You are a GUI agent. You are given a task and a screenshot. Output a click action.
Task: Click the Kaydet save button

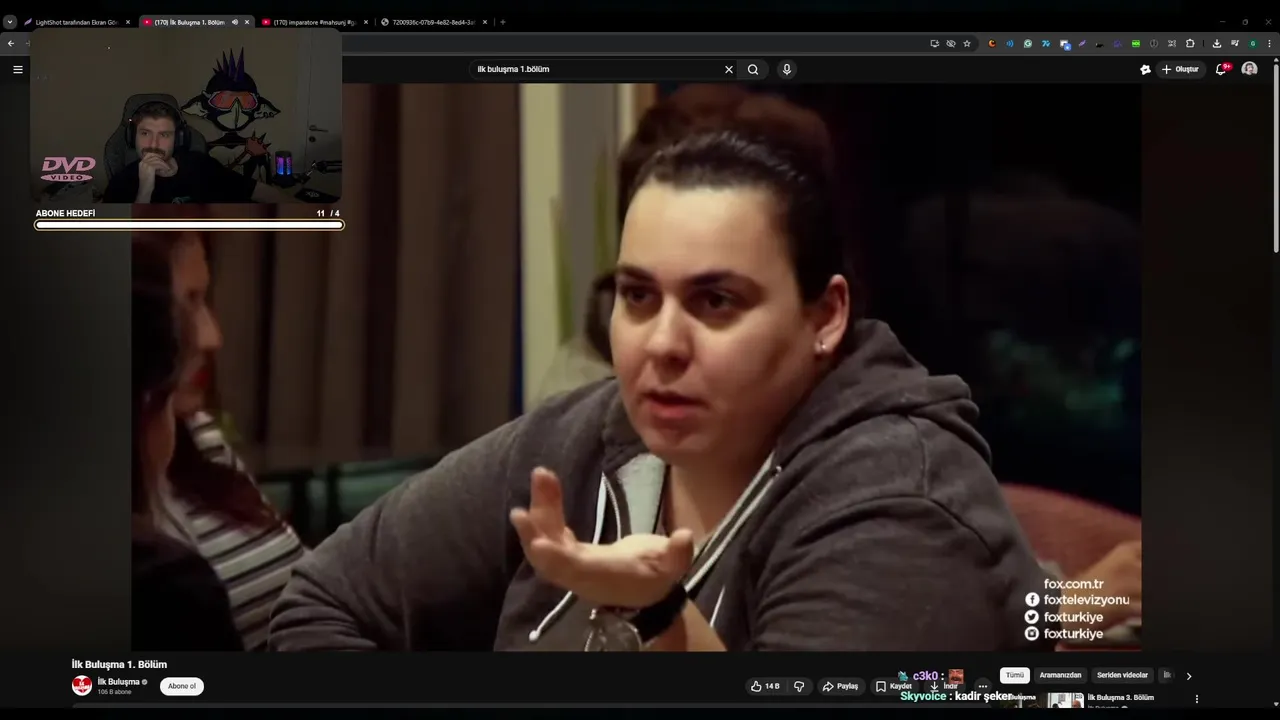[893, 686]
